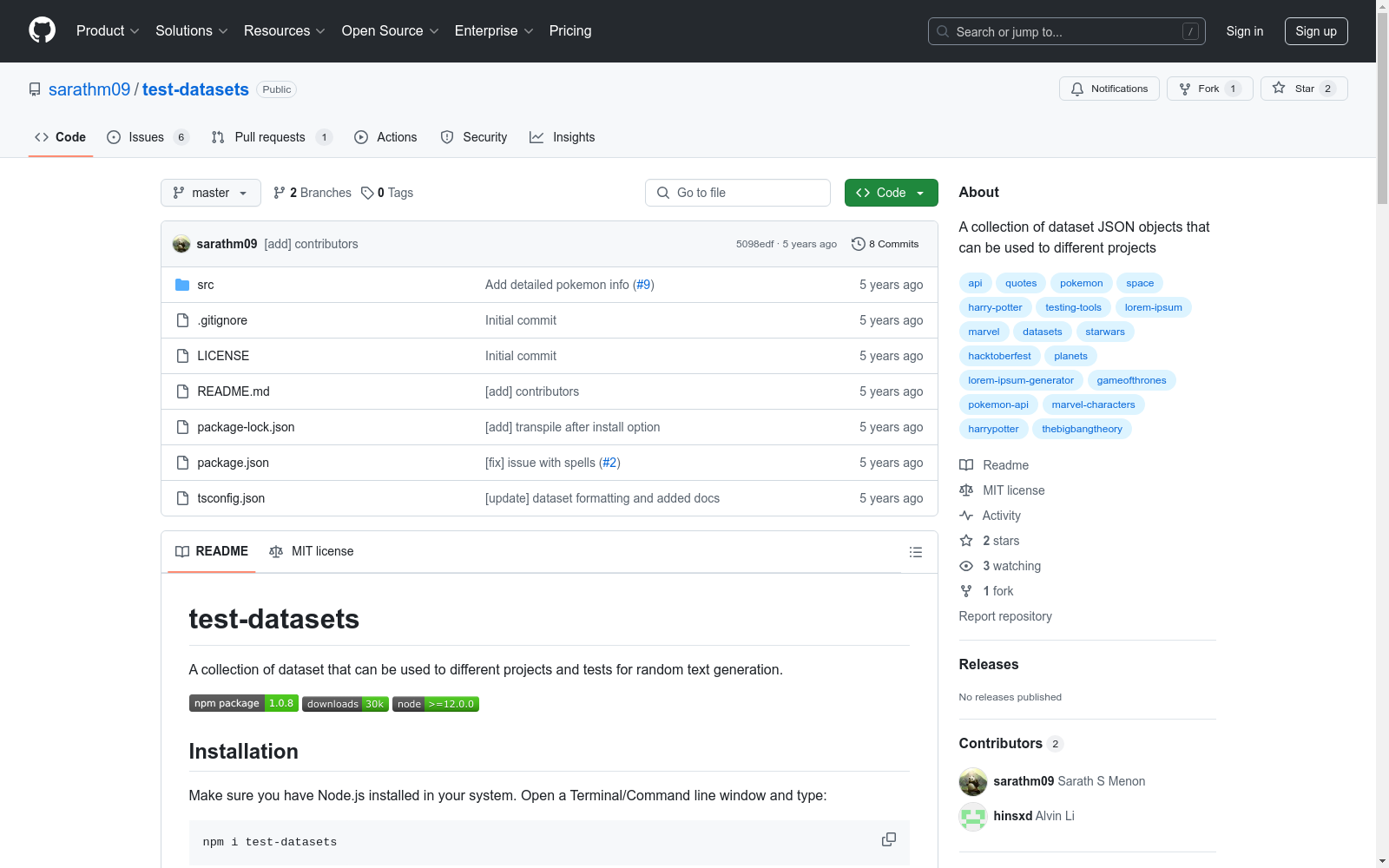Open the Pricing link
1389x868 pixels.
coord(570,31)
